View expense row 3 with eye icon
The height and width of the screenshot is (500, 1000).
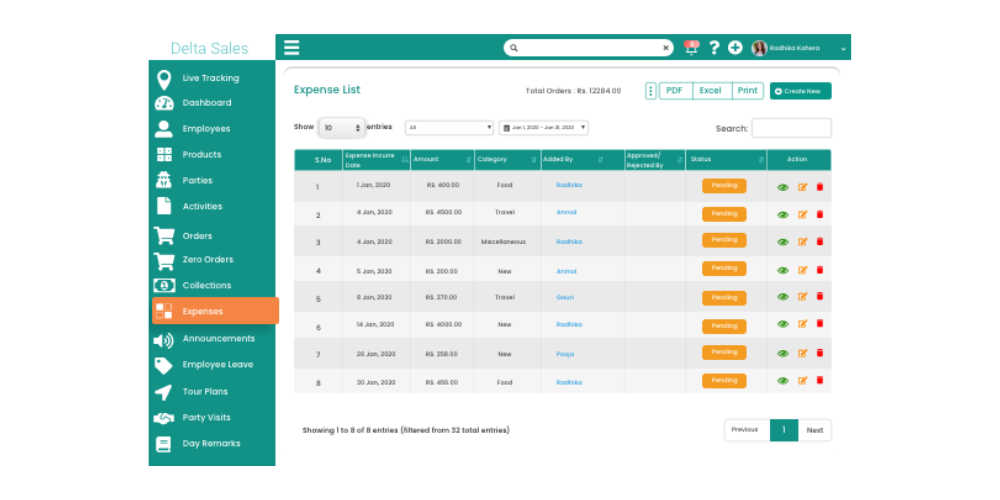783,242
